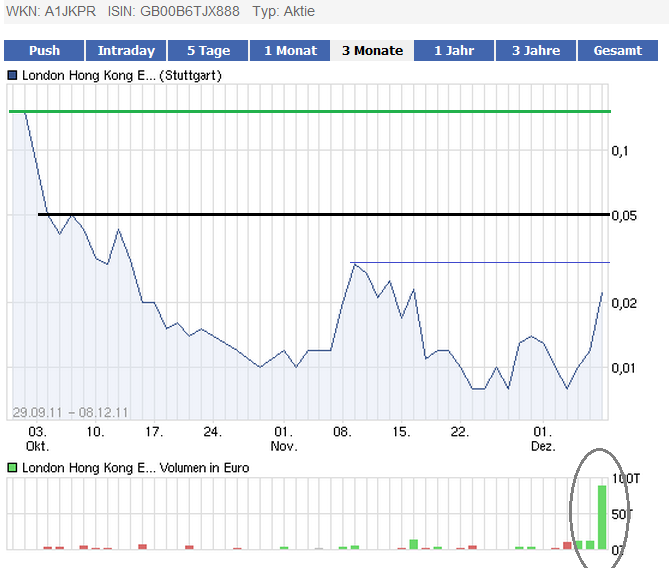Click the 01. Nov. x-axis label

point(284,439)
